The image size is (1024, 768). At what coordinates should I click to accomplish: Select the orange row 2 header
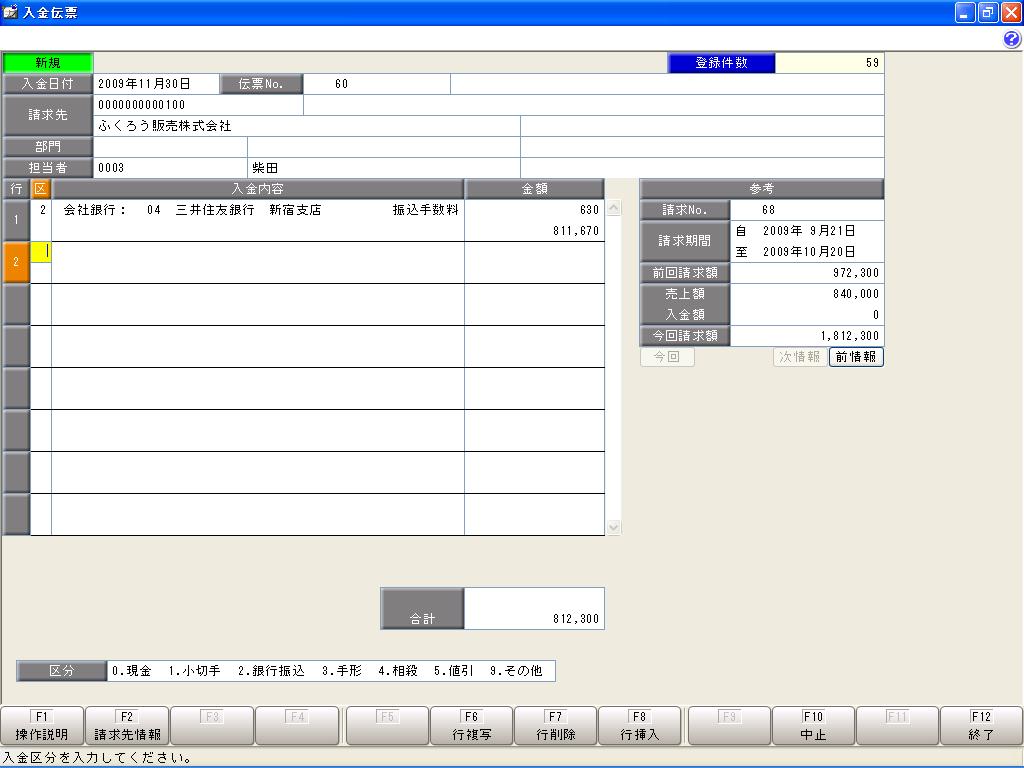pos(16,262)
